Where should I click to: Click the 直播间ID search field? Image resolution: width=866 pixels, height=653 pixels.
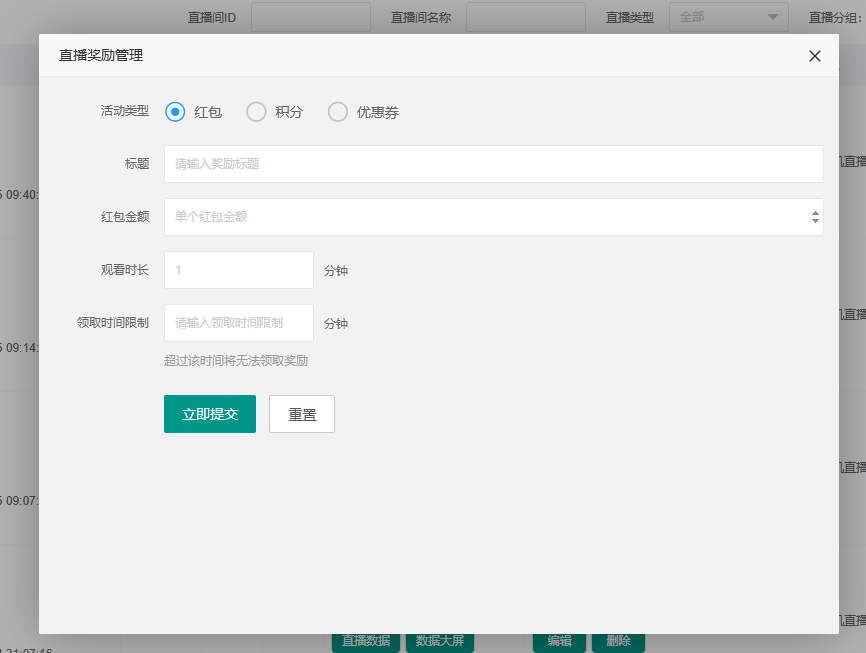[x=310, y=17]
